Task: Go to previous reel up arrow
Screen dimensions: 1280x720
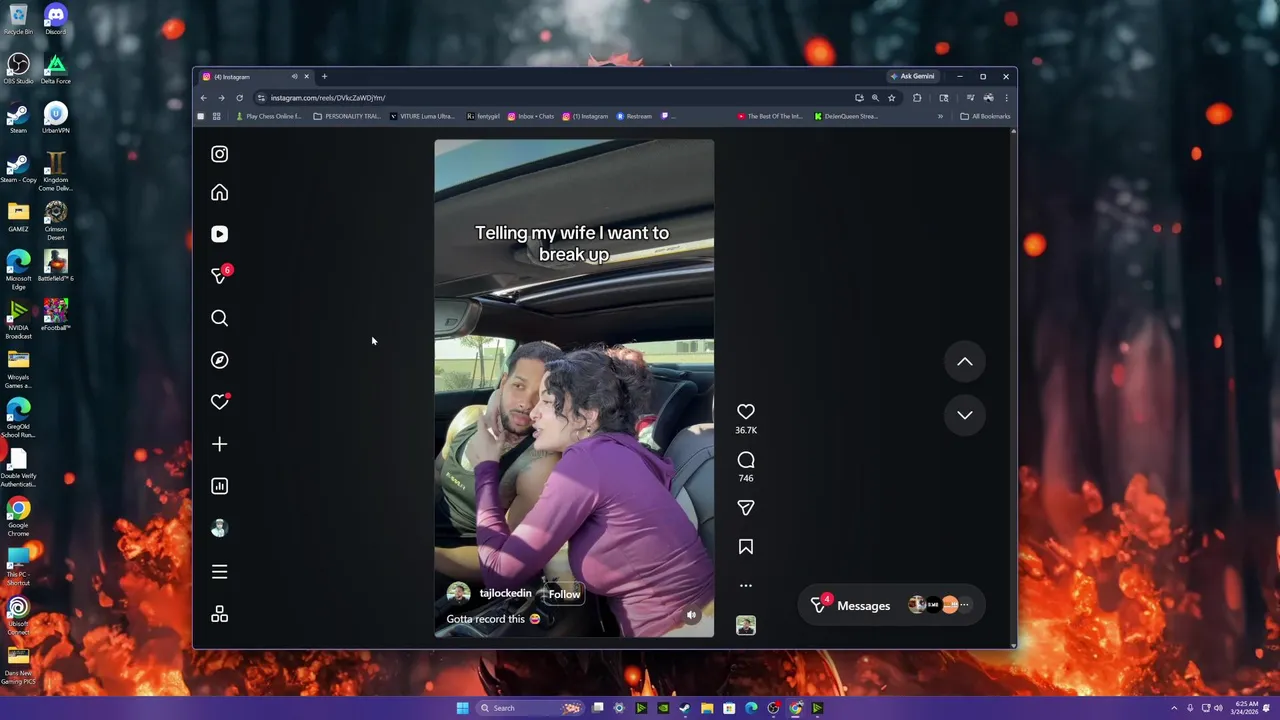Action: pyautogui.click(x=965, y=362)
